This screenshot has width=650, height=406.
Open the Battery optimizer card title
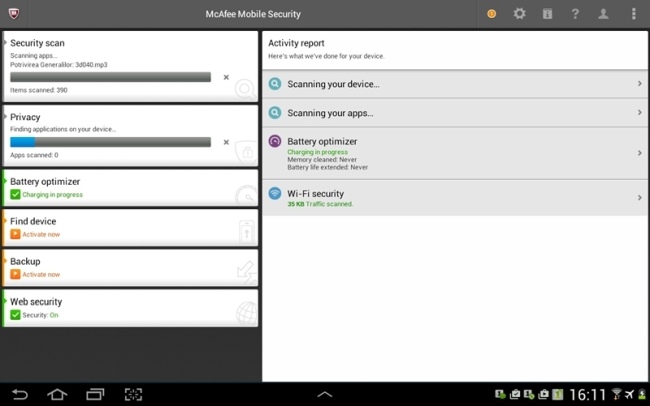click(x=45, y=182)
